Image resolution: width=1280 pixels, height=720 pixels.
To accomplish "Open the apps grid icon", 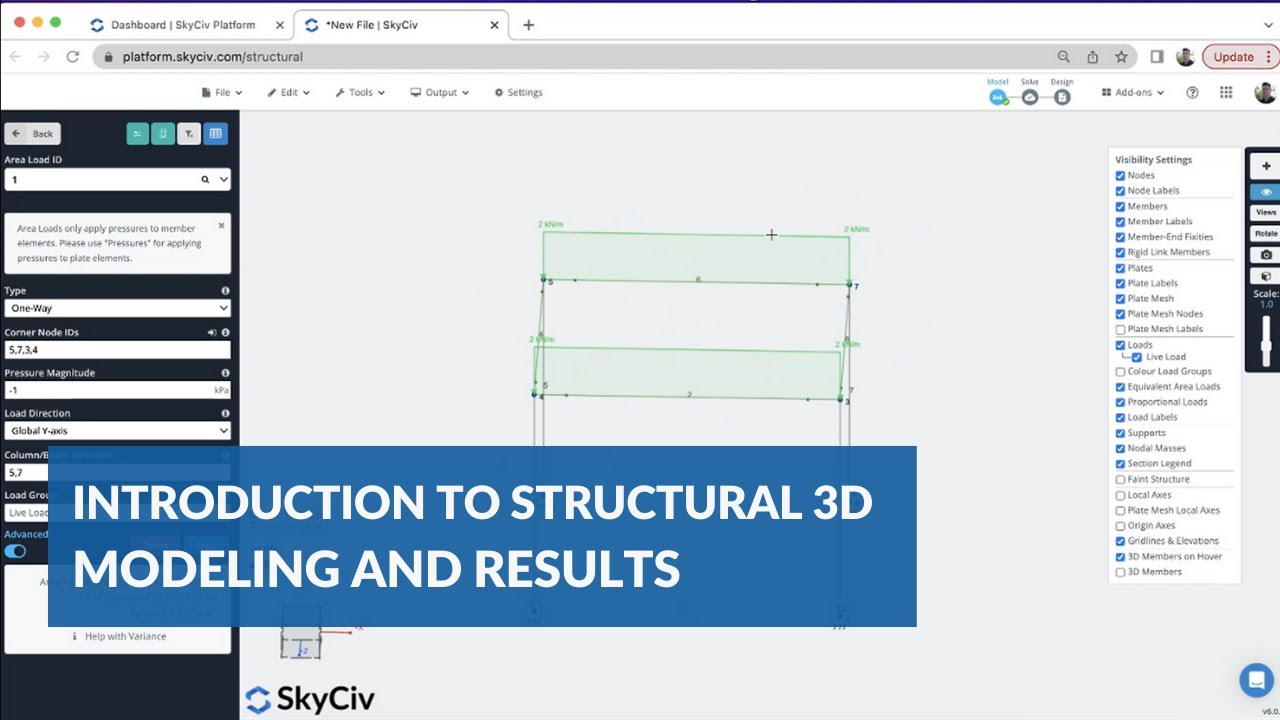I will click(1226, 92).
